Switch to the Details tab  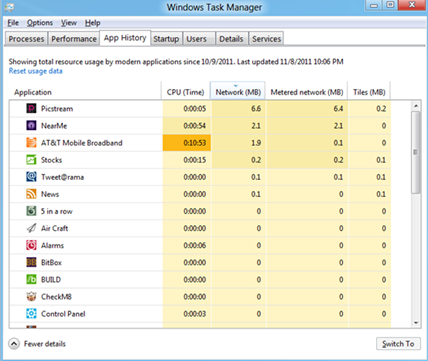(x=231, y=39)
